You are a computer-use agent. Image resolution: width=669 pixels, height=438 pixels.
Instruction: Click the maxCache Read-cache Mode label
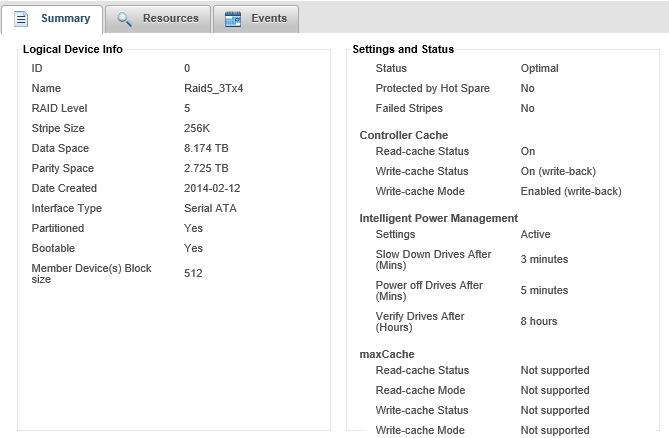click(420, 390)
